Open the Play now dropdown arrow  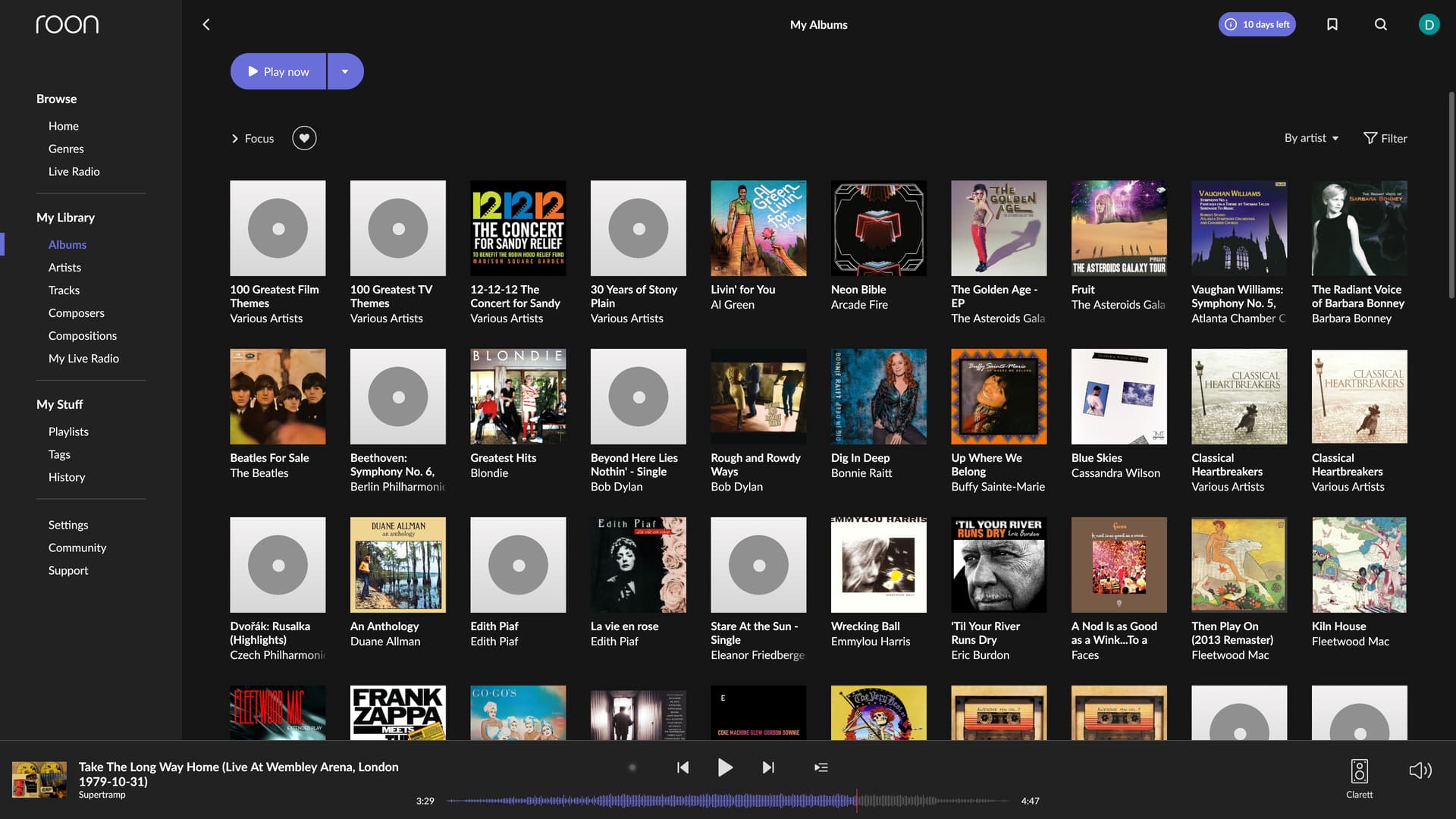[x=345, y=71]
